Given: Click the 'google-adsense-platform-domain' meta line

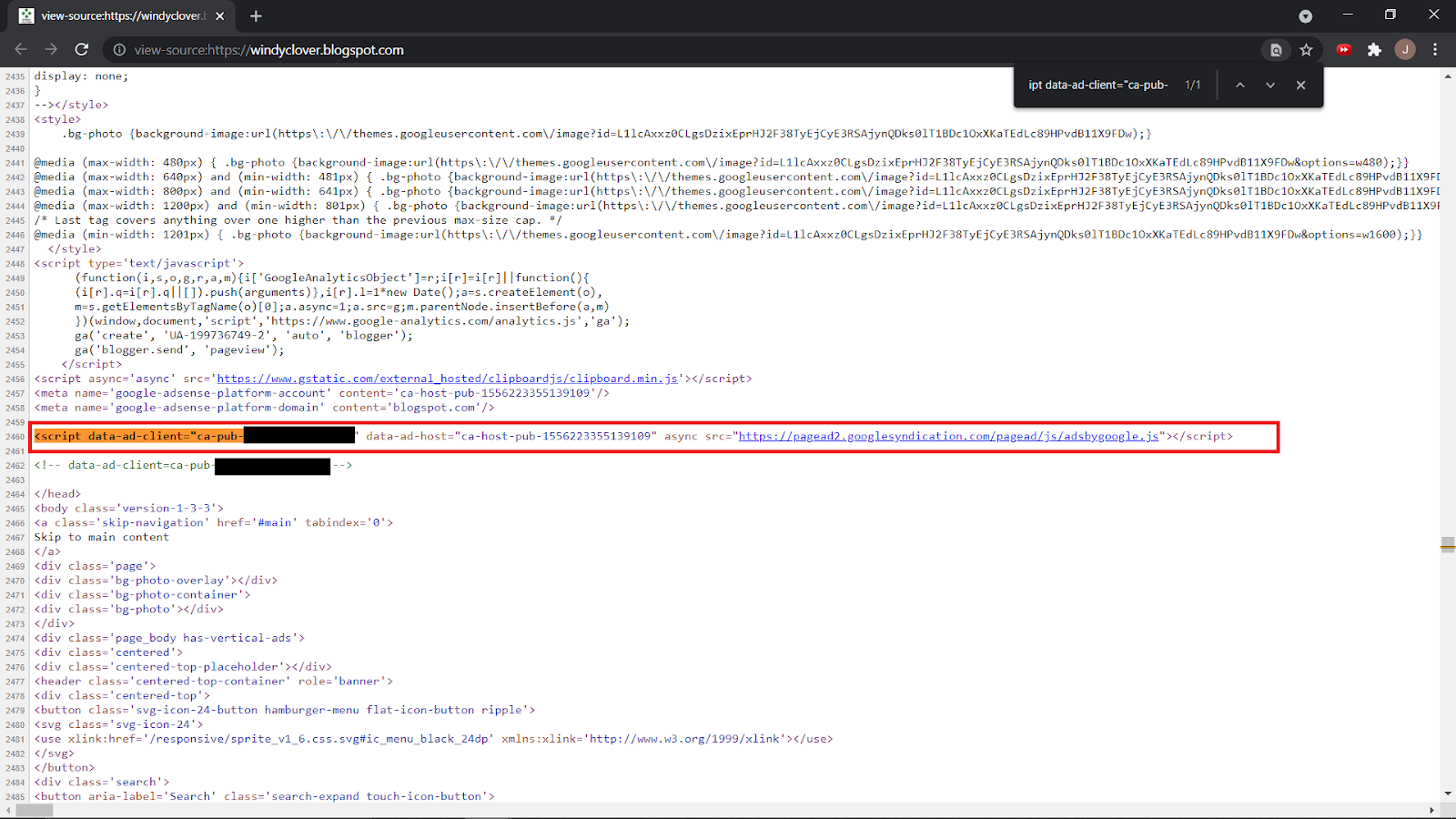Looking at the screenshot, I should [x=264, y=408].
